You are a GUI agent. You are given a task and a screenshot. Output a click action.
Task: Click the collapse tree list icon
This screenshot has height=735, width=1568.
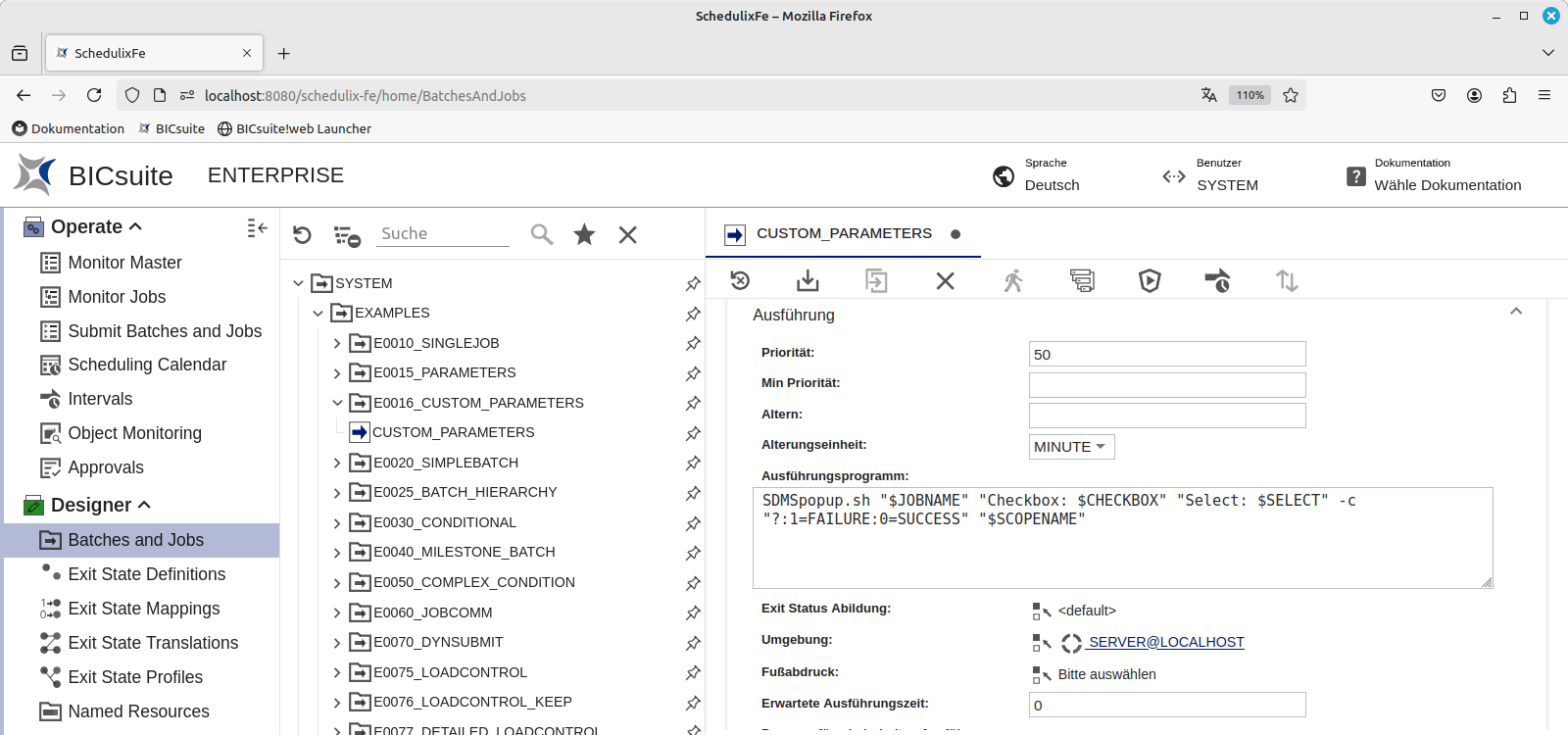(347, 235)
